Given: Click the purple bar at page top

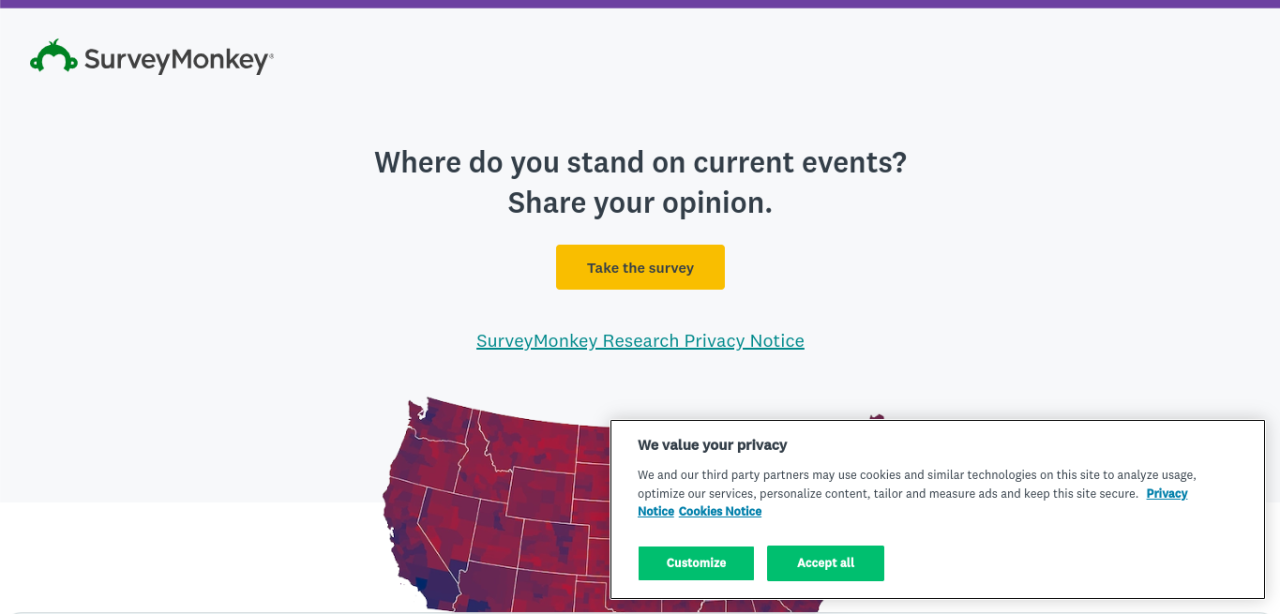Looking at the screenshot, I should tap(640, 4).
